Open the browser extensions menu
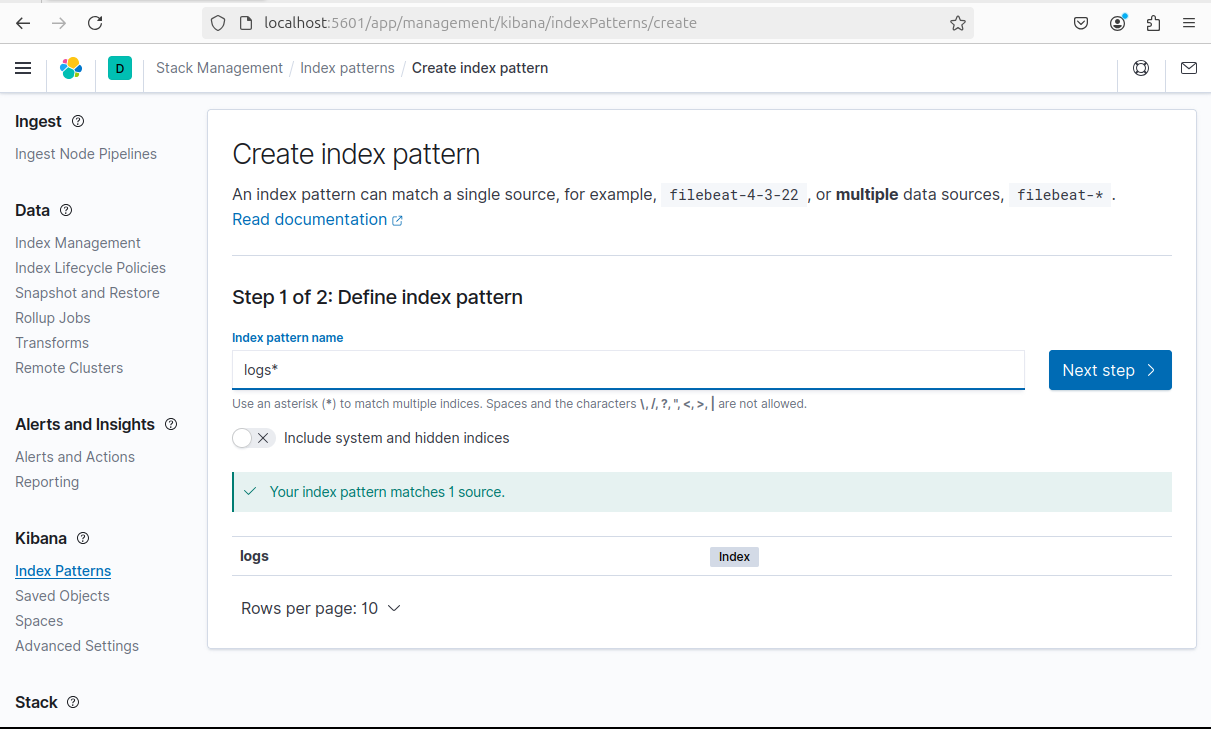The width and height of the screenshot is (1211, 729). [1153, 23]
